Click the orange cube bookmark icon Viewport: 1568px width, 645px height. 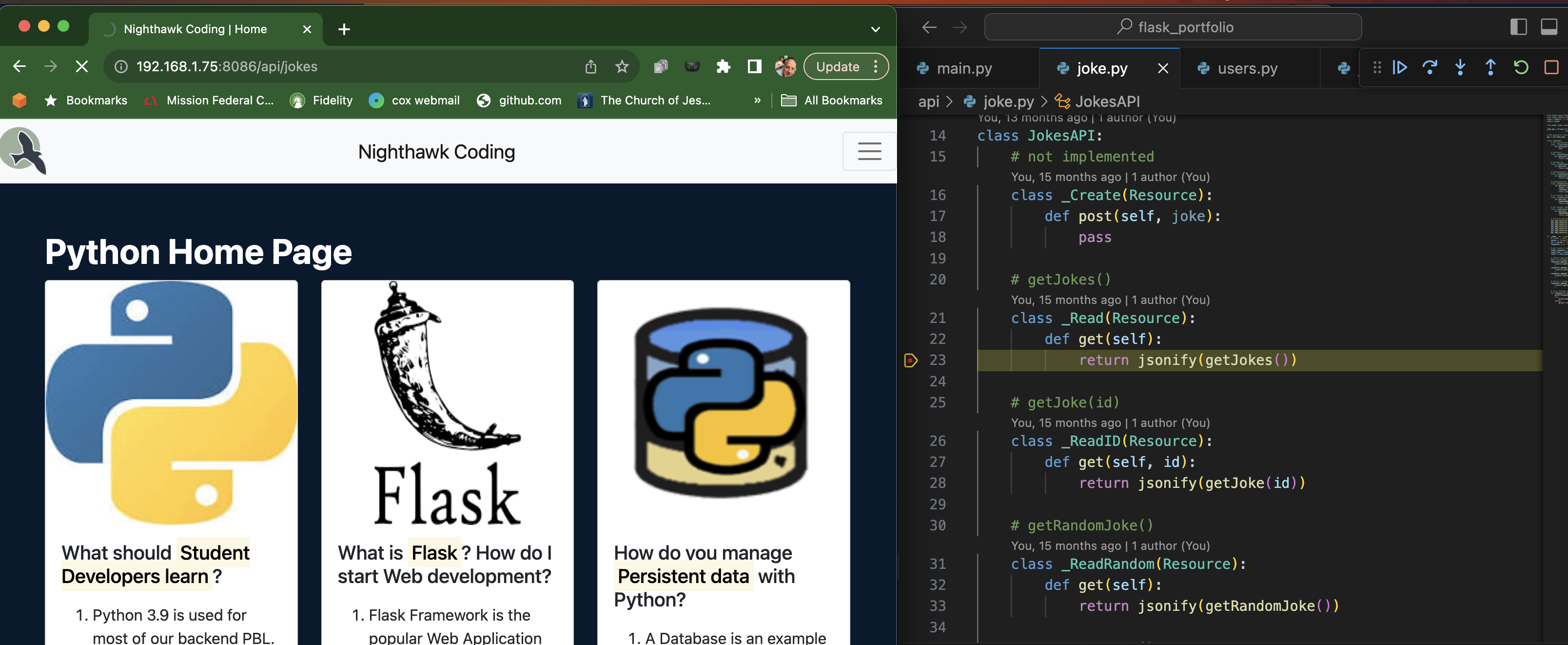click(20, 101)
